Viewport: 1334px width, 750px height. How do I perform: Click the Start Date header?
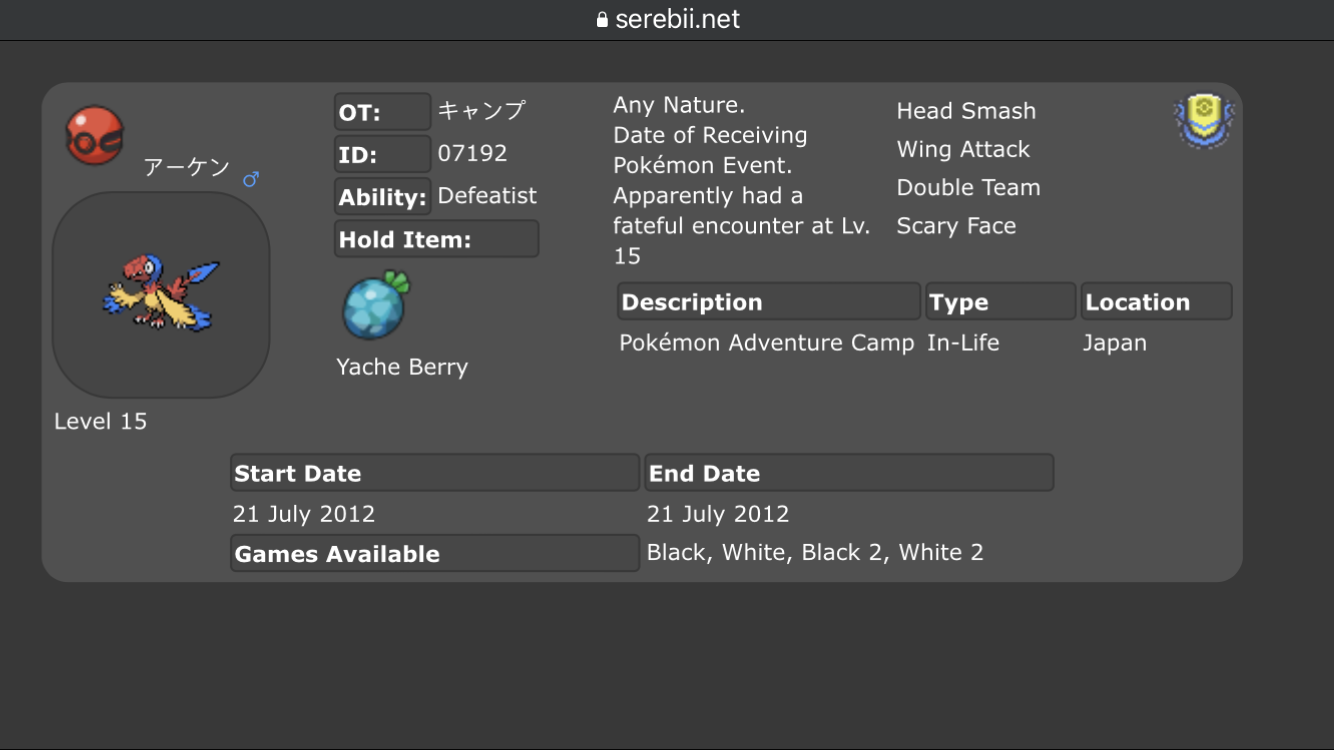point(434,473)
